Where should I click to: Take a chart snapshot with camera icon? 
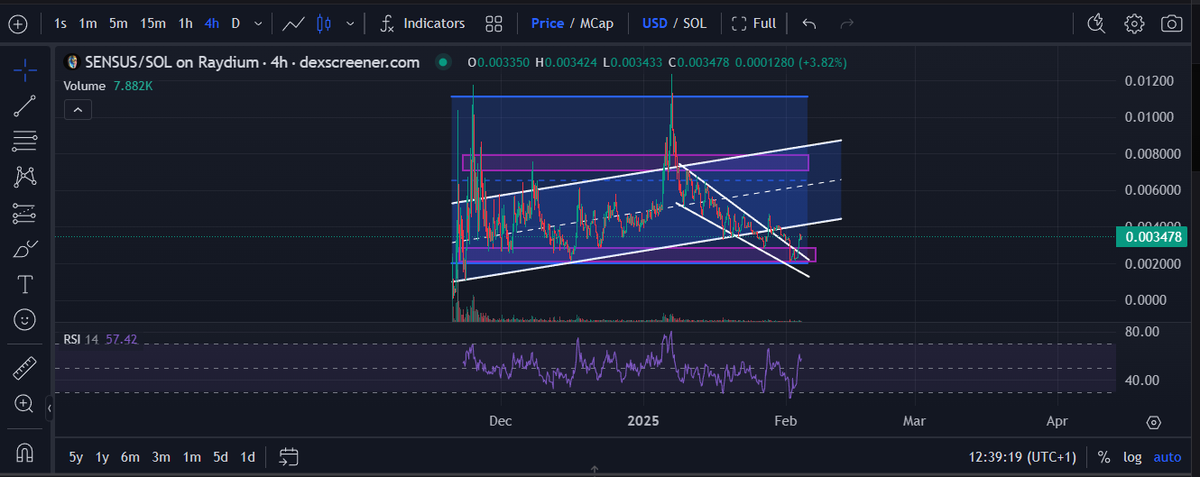[1171, 23]
